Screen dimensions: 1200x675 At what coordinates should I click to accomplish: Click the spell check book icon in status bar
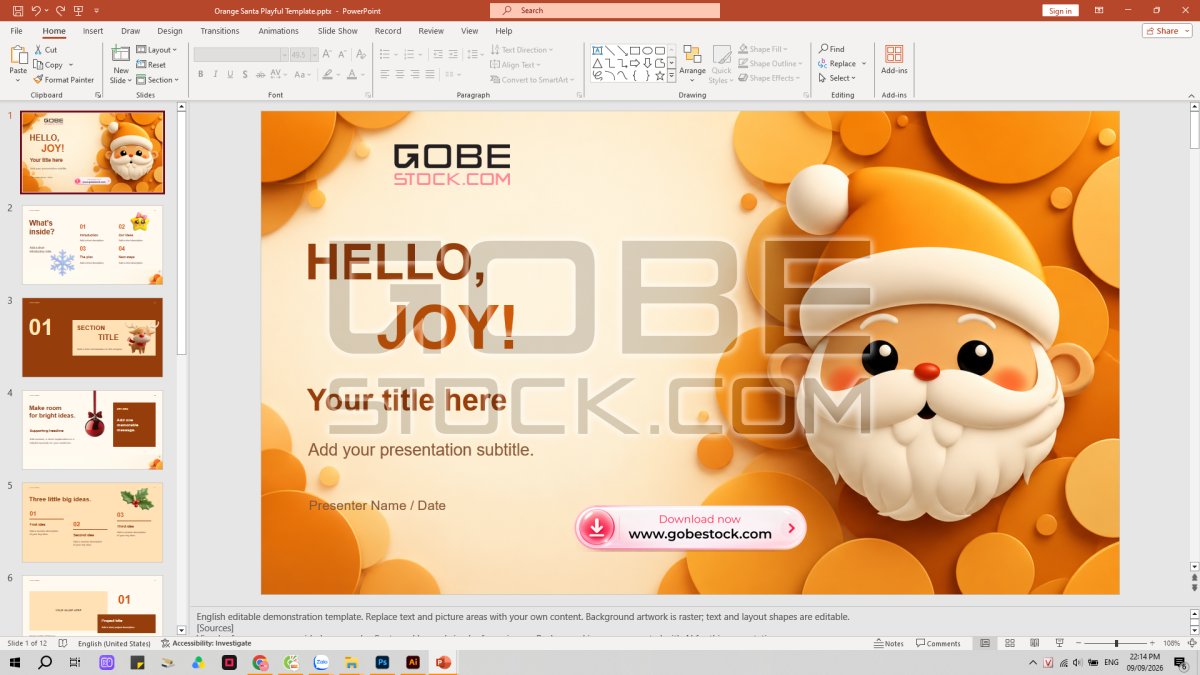62,643
